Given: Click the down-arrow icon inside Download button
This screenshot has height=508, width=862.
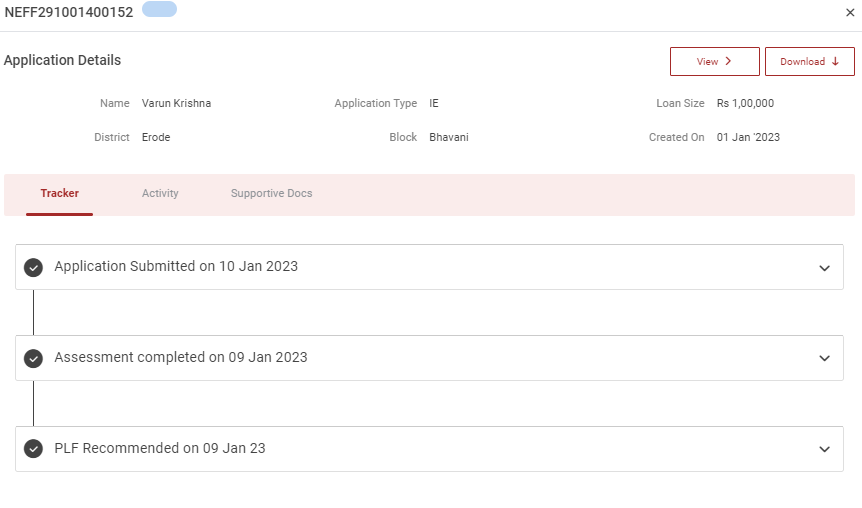Looking at the screenshot, I should click(x=835, y=62).
